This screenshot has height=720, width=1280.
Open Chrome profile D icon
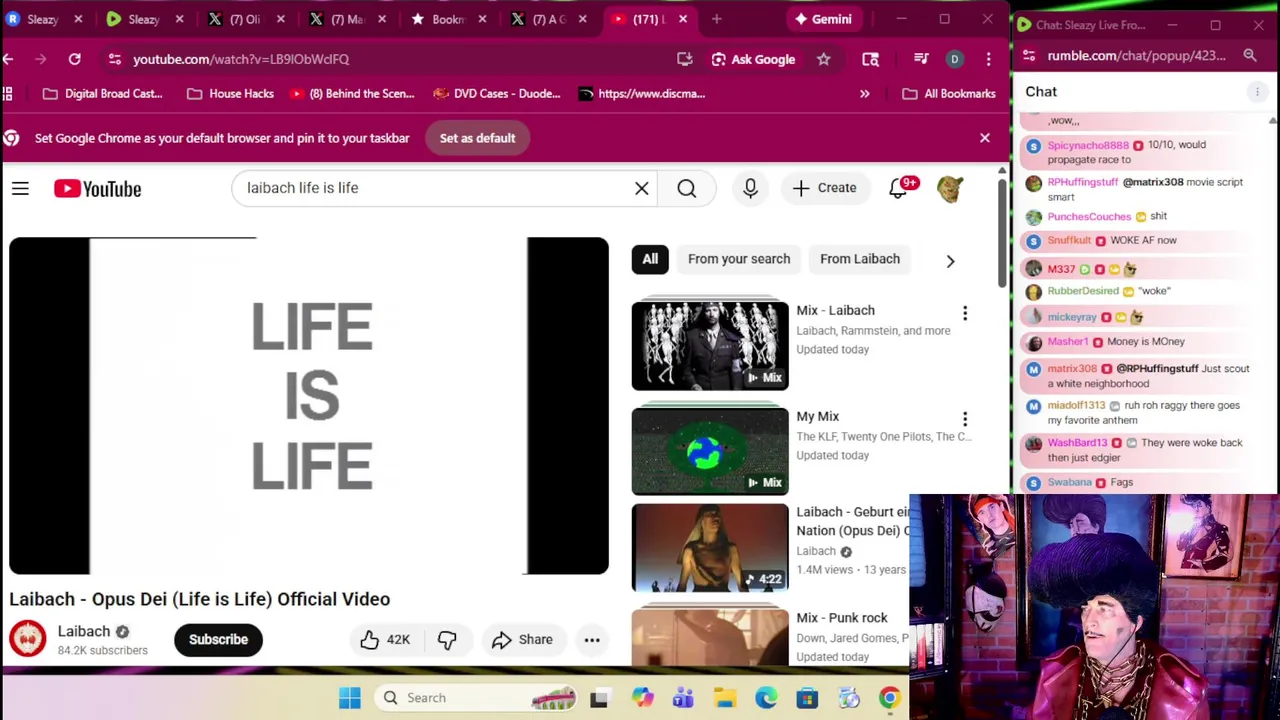pos(954,59)
